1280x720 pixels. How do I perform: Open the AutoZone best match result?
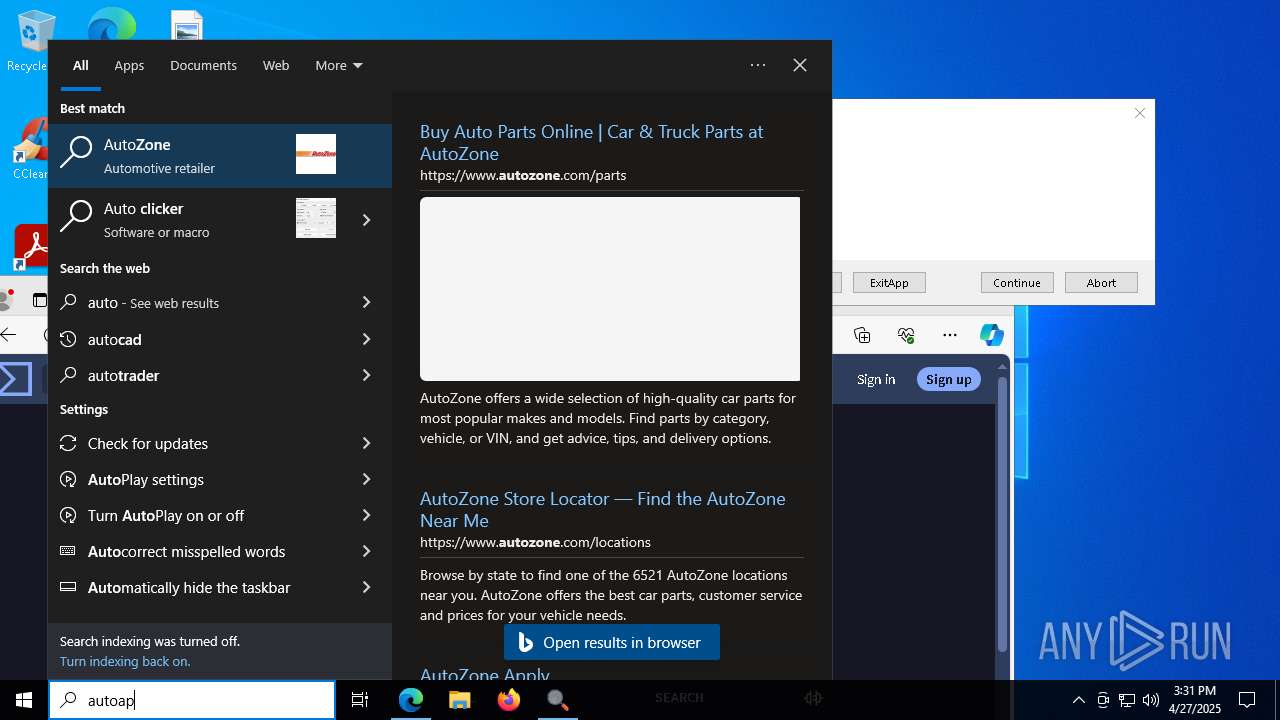tap(220, 155)
